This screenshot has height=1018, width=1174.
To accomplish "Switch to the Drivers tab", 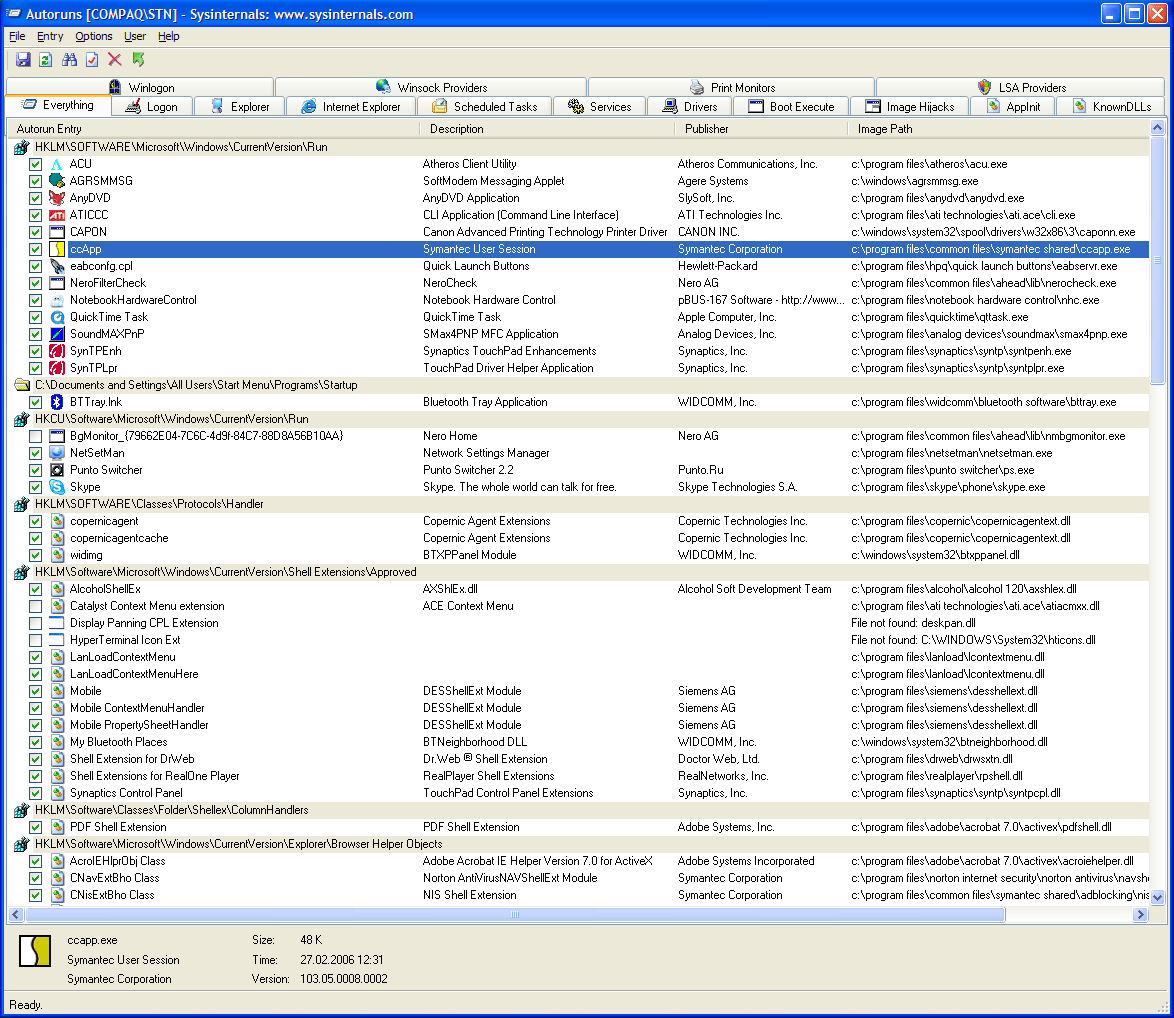I will (x=690, y=106).
